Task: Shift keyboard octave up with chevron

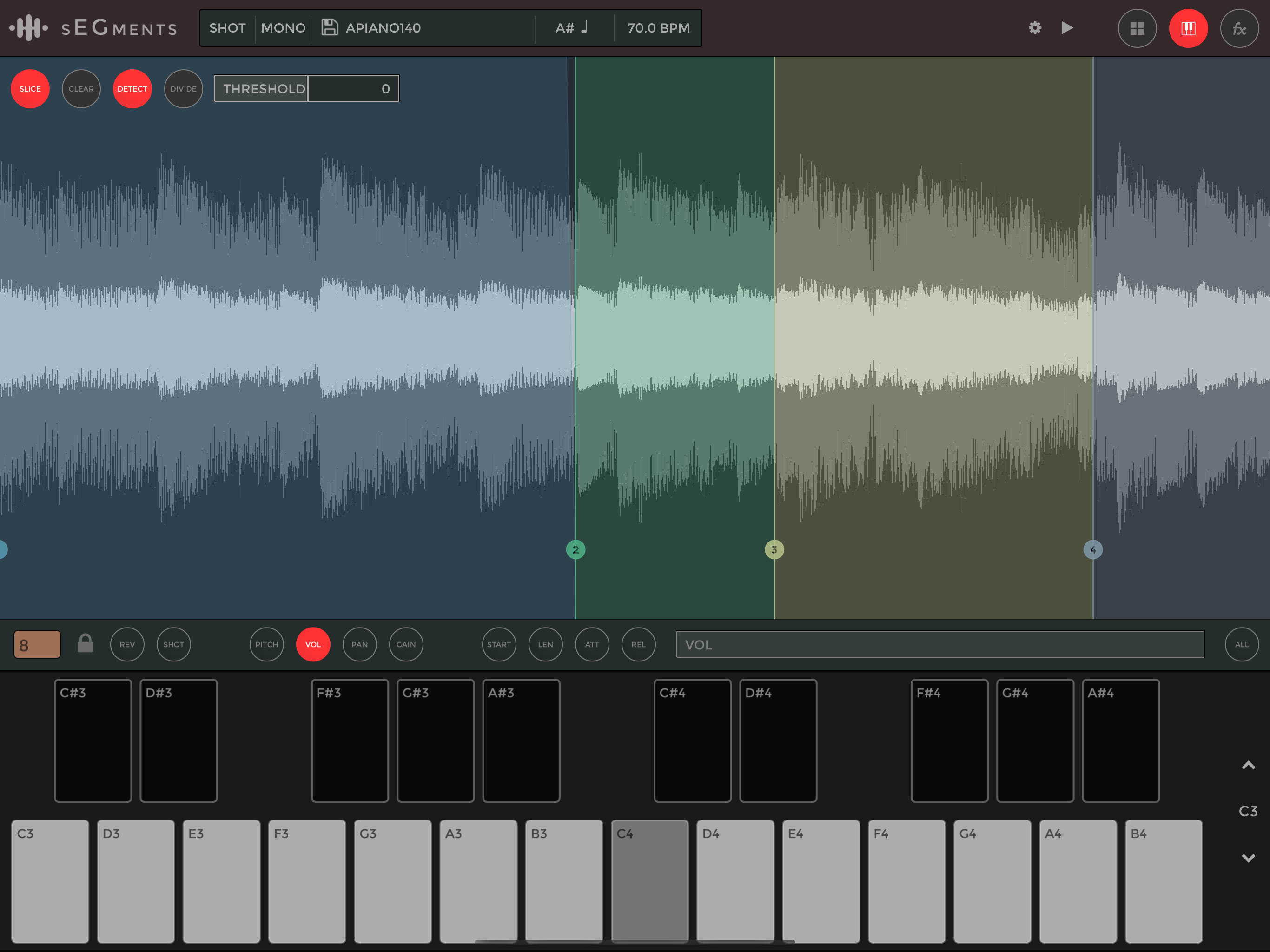Action: pyautogui.click(x=1248, y=766)
